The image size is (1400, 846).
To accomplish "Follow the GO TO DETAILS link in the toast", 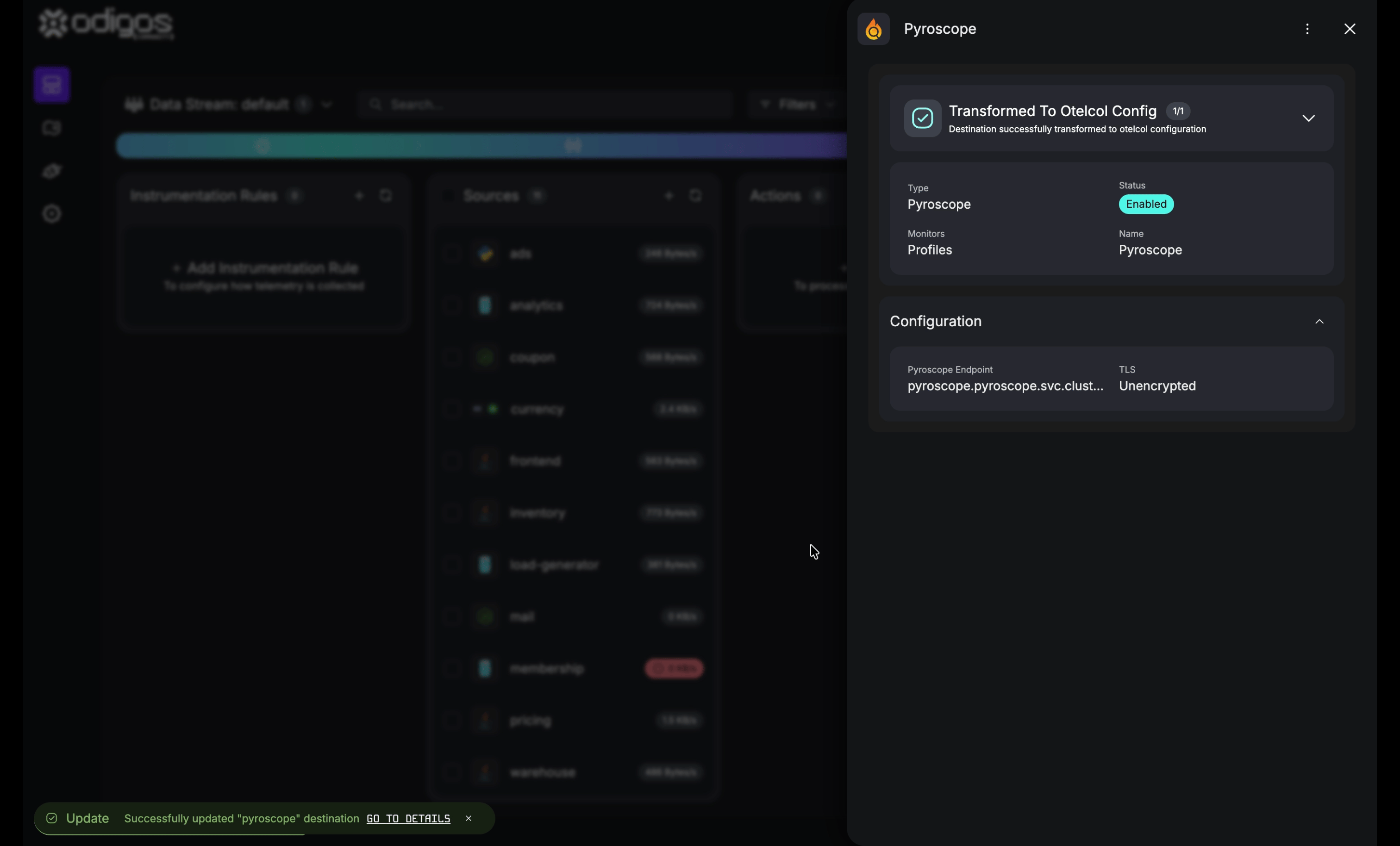I will tap(408, 818).
